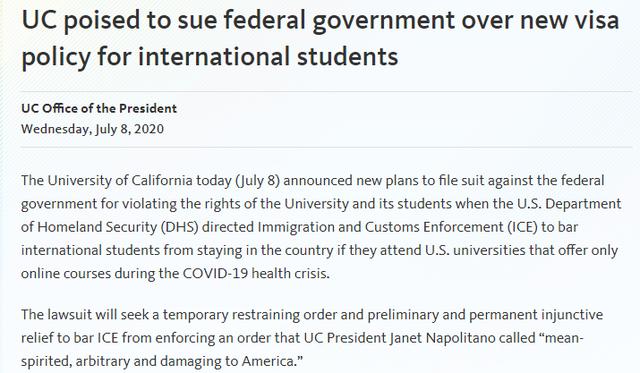Click the horizontal divider below the date
Image resolution: width=640 pixels, height=373 pixels.
[327, 147]
